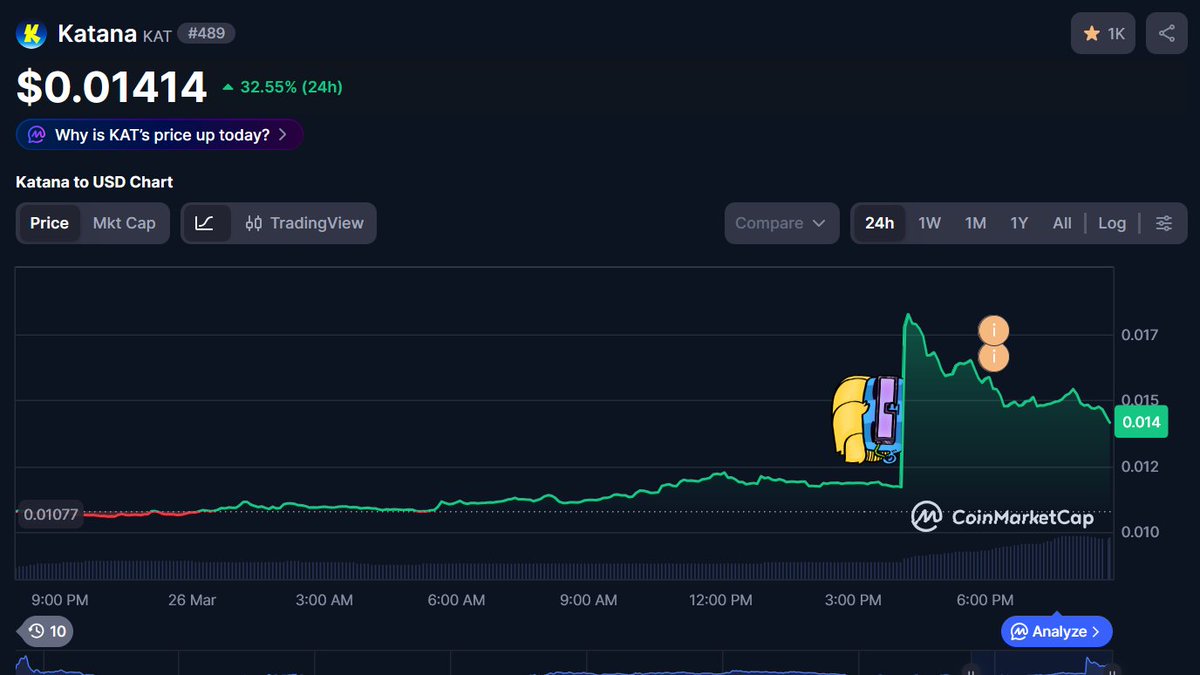Select the All time range
The image size is (1200, 675).
click(x=1062, y=223)
